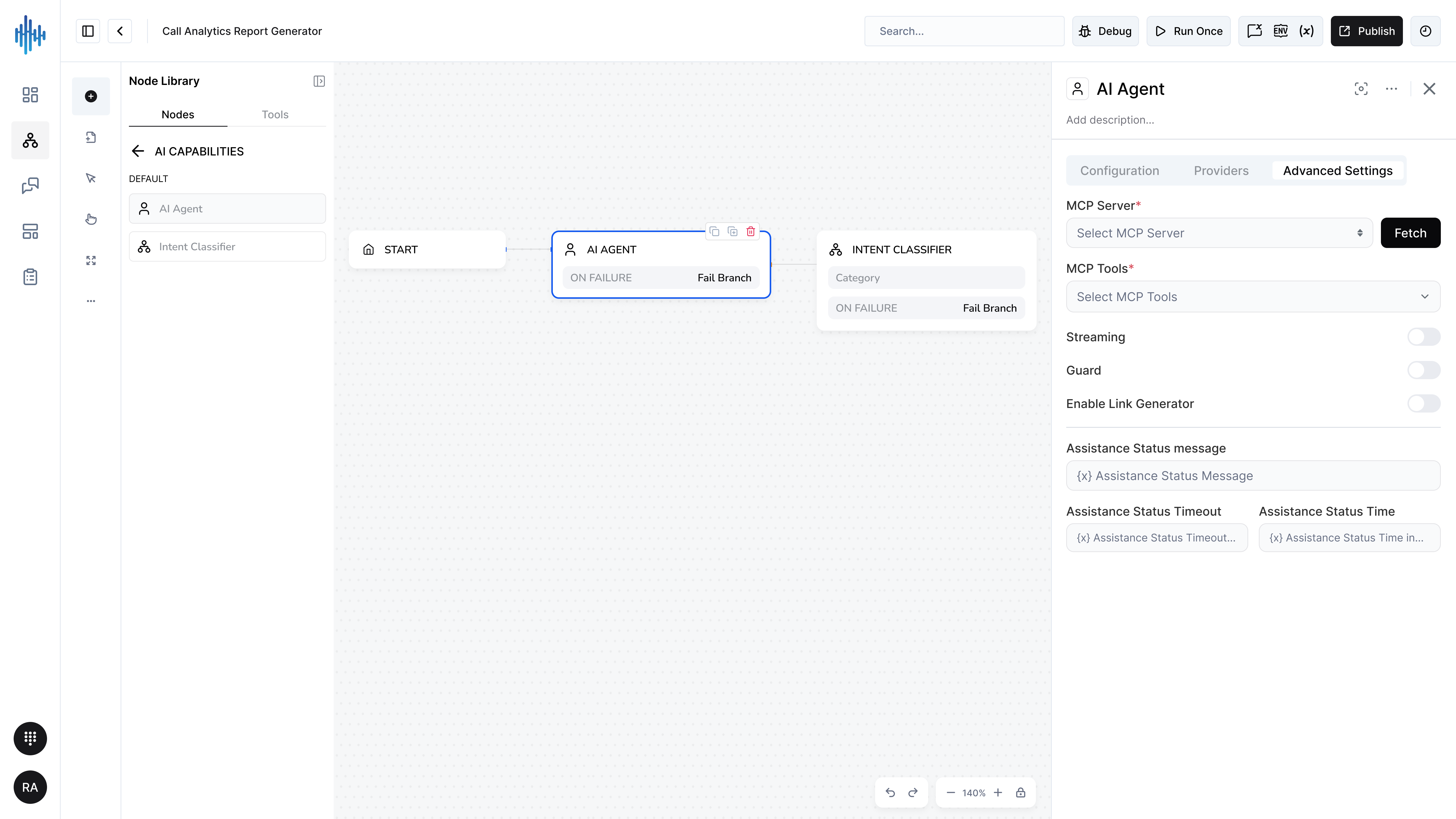
Task: Open the Select MCP Tools dropdown
Action: tap(1253, 297)
